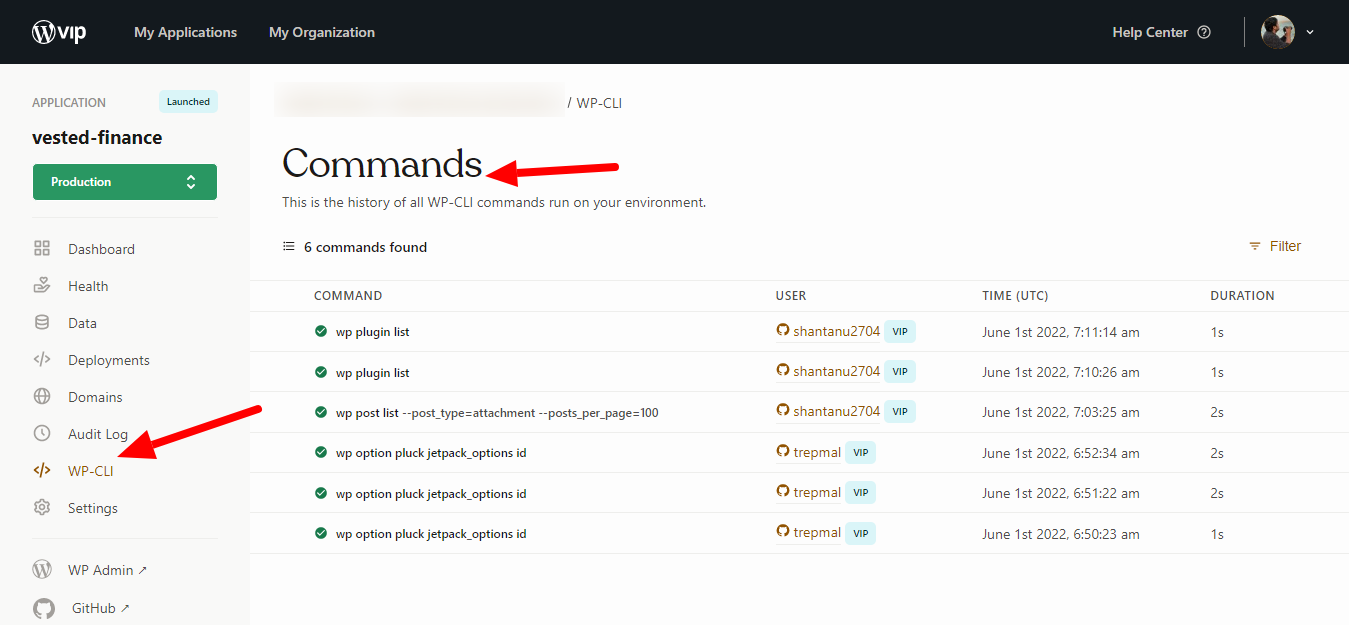Click the WP-CLI breadcrumb text
Viewport: 1349px width, 625px height.
click(599, 103)
